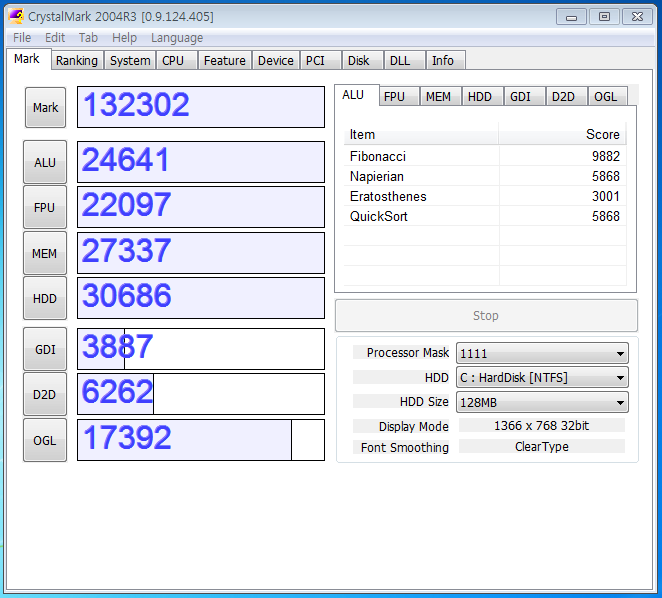Click the Score column header
This screenshot has height=598, width=662.
(x=562, y=134)
